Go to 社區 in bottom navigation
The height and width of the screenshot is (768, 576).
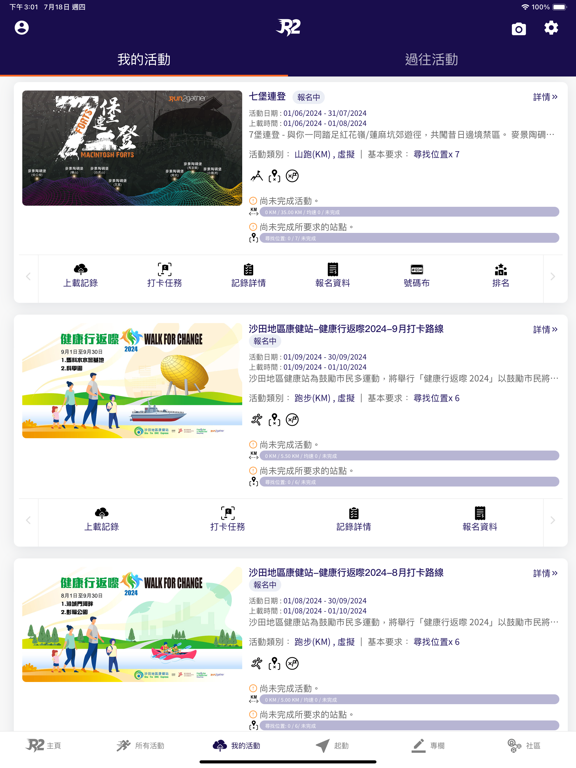[x=524, y=745]
